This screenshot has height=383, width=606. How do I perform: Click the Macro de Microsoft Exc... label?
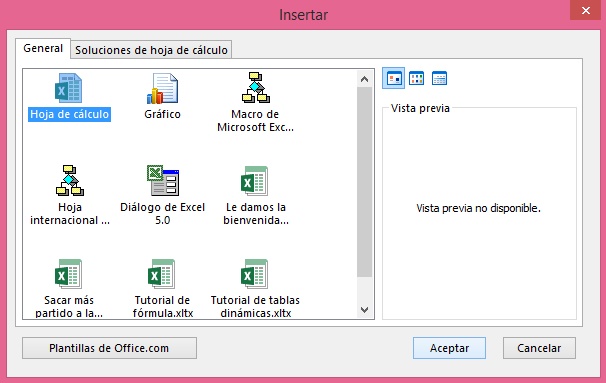[x=255, y=121]
